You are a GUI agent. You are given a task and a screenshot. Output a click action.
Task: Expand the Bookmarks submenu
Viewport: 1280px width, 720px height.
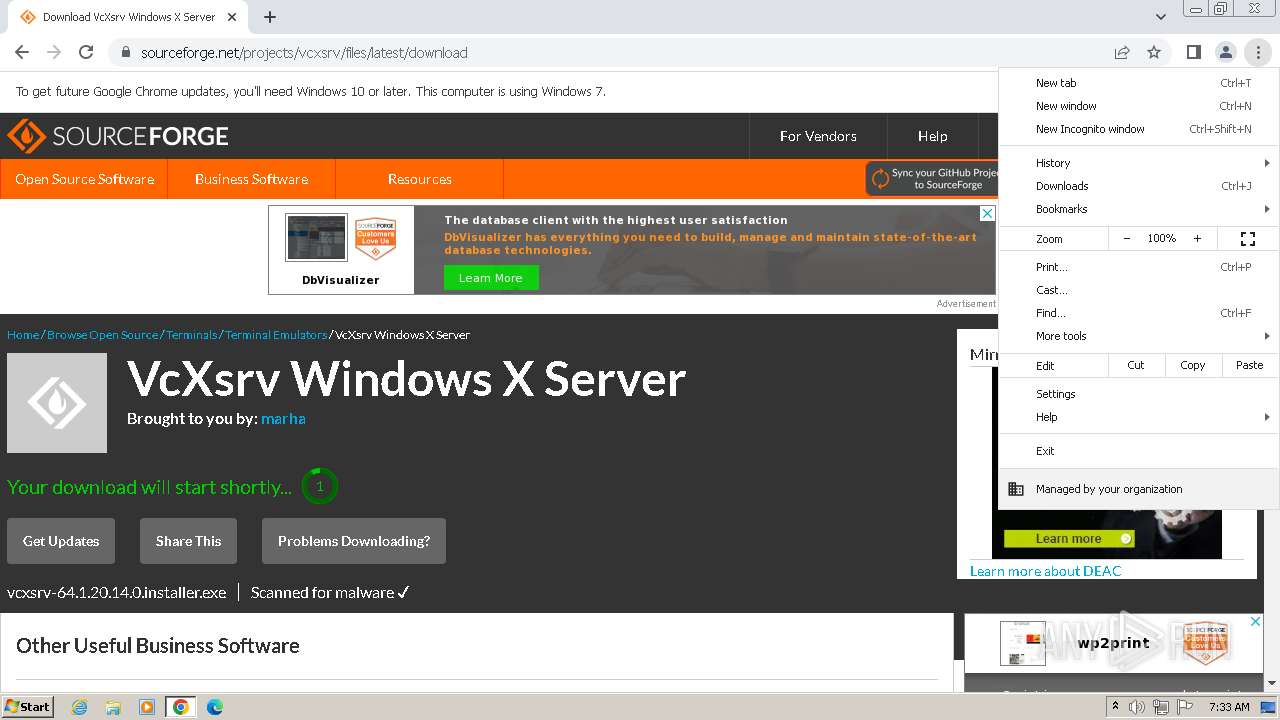(x=1139, y=209)
